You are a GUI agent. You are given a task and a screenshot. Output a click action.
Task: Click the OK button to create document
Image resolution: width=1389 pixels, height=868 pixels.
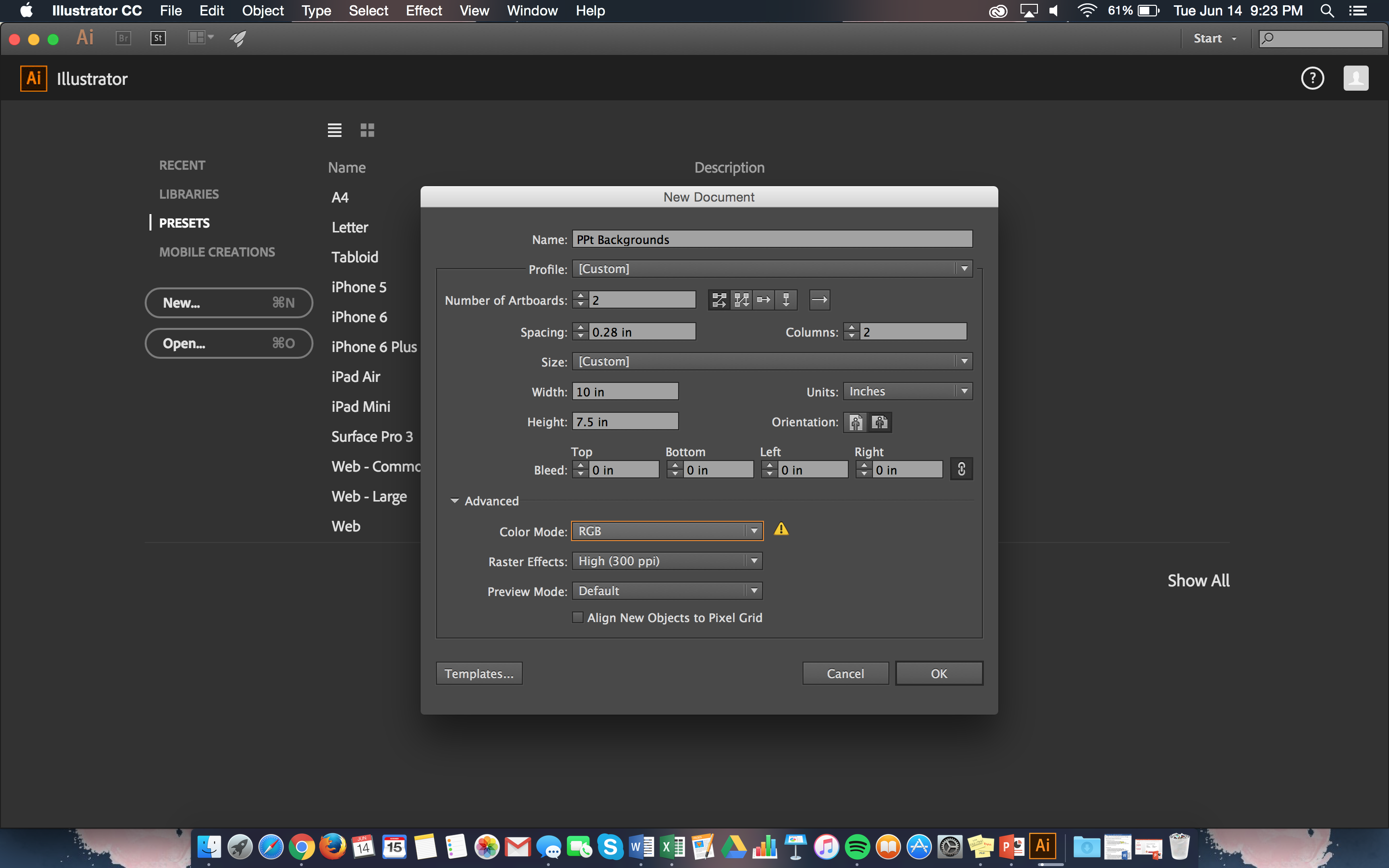click(938, 673)
